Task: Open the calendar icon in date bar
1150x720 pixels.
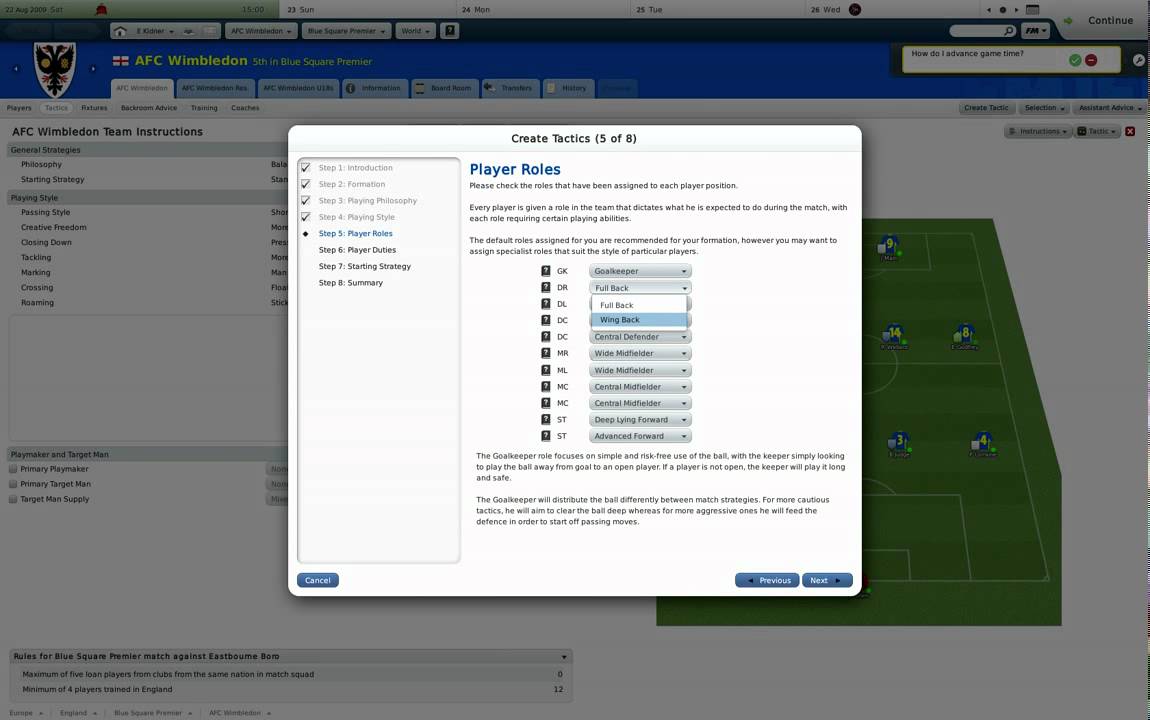Action: click(x=1032, y=10)
